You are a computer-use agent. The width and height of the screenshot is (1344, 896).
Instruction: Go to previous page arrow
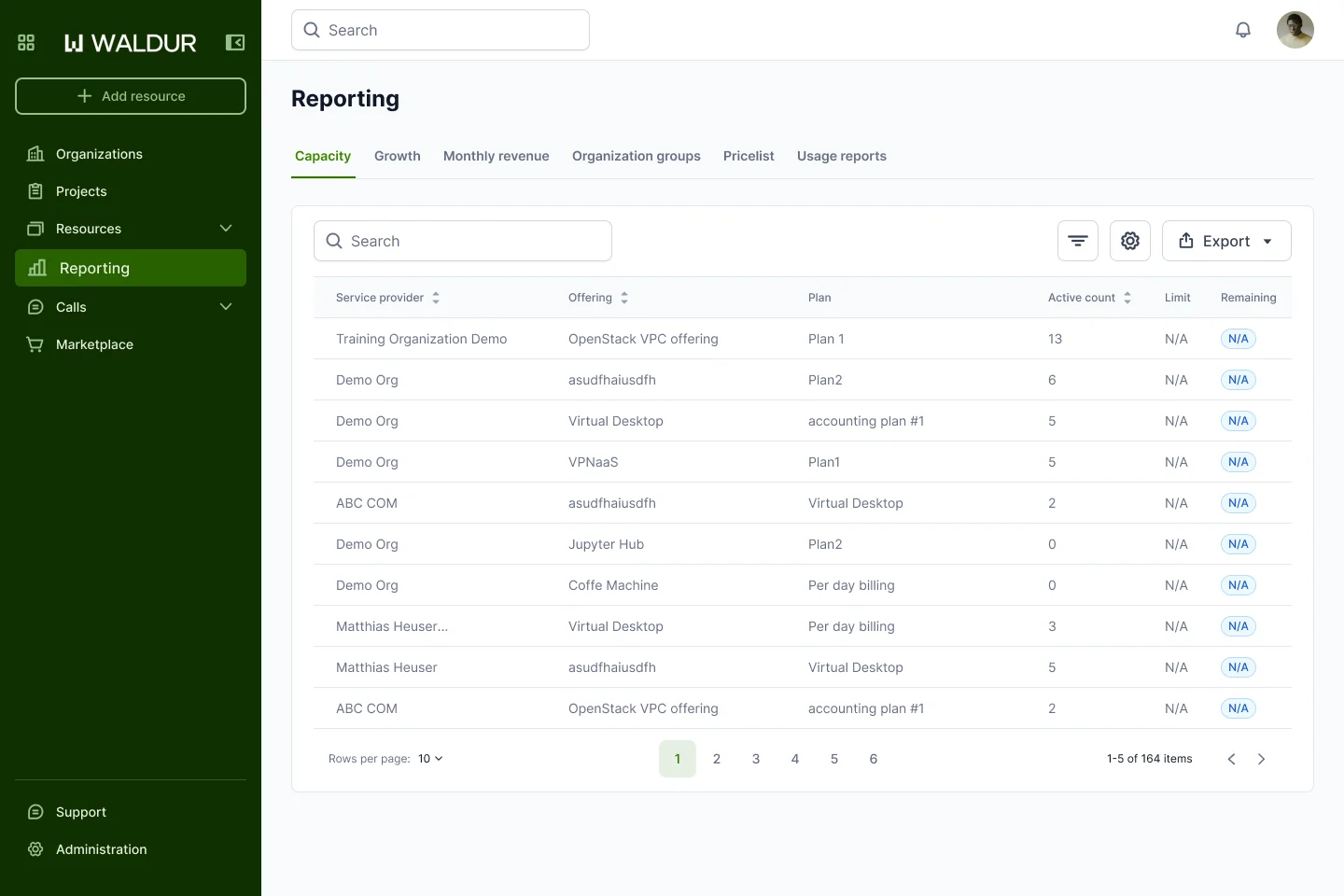[x=1232, y=759]
